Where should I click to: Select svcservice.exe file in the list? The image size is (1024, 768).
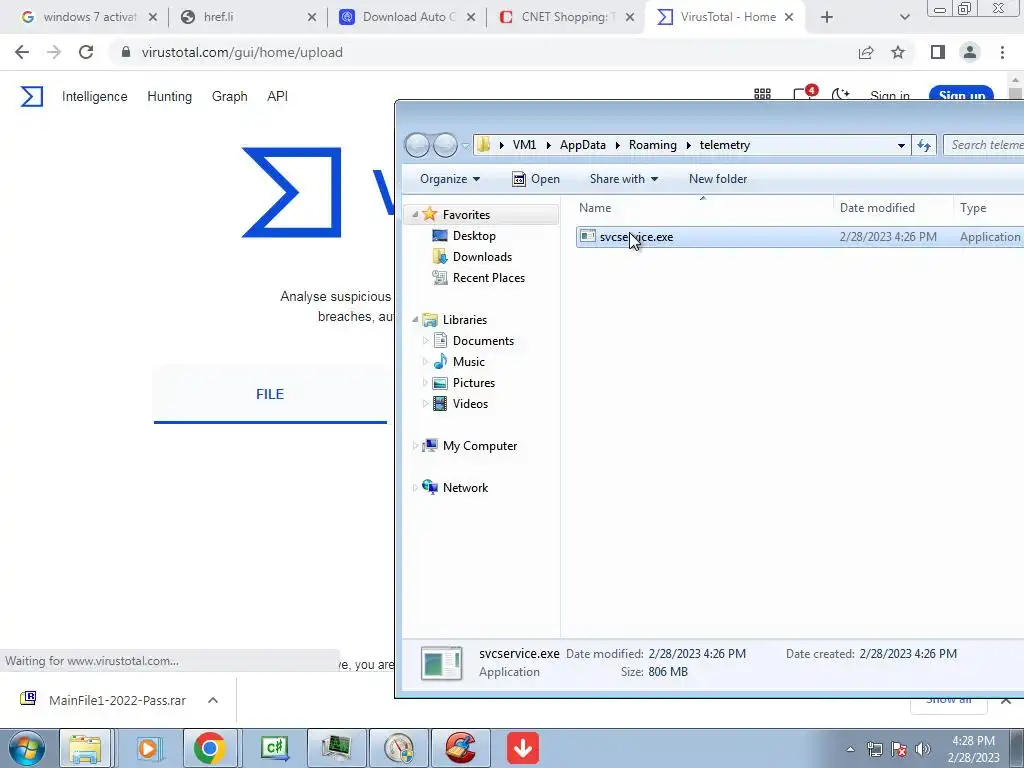click(x=799, y=237)
